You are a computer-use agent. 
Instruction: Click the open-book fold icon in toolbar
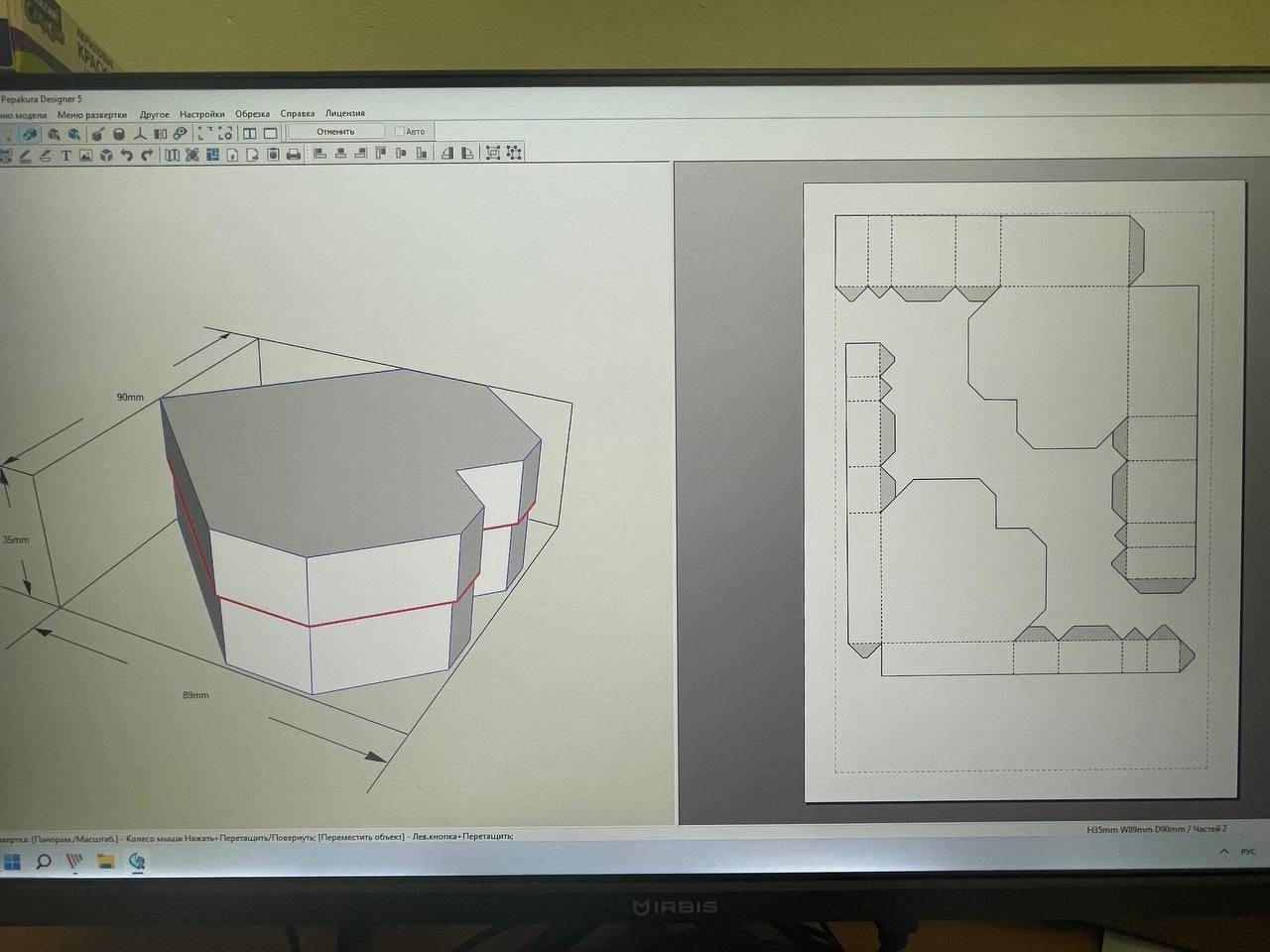(172, 154)
